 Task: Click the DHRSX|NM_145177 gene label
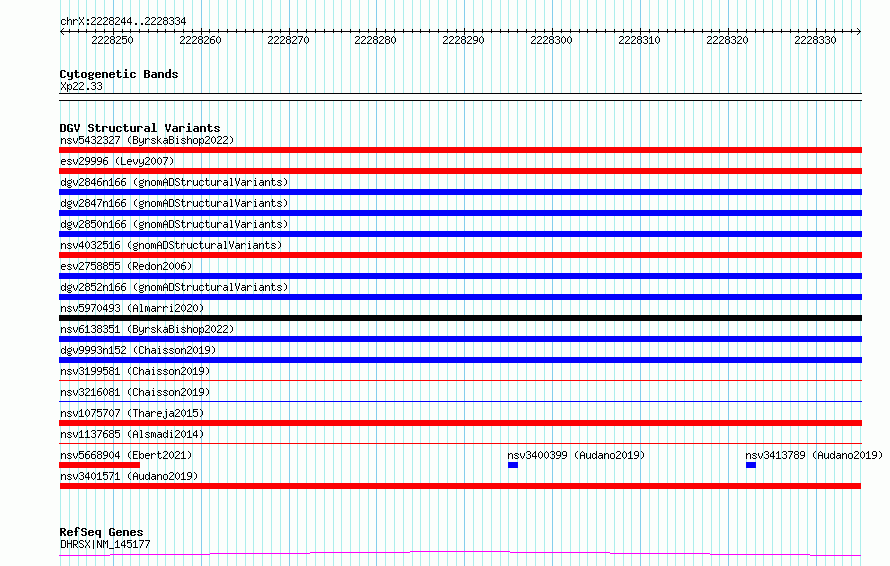(105, 544)
